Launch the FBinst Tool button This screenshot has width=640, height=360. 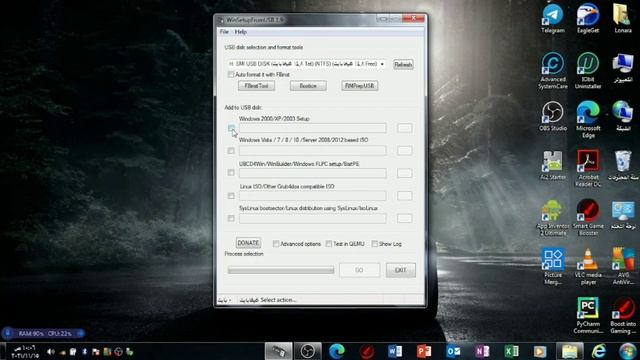[x=256, y=86]
